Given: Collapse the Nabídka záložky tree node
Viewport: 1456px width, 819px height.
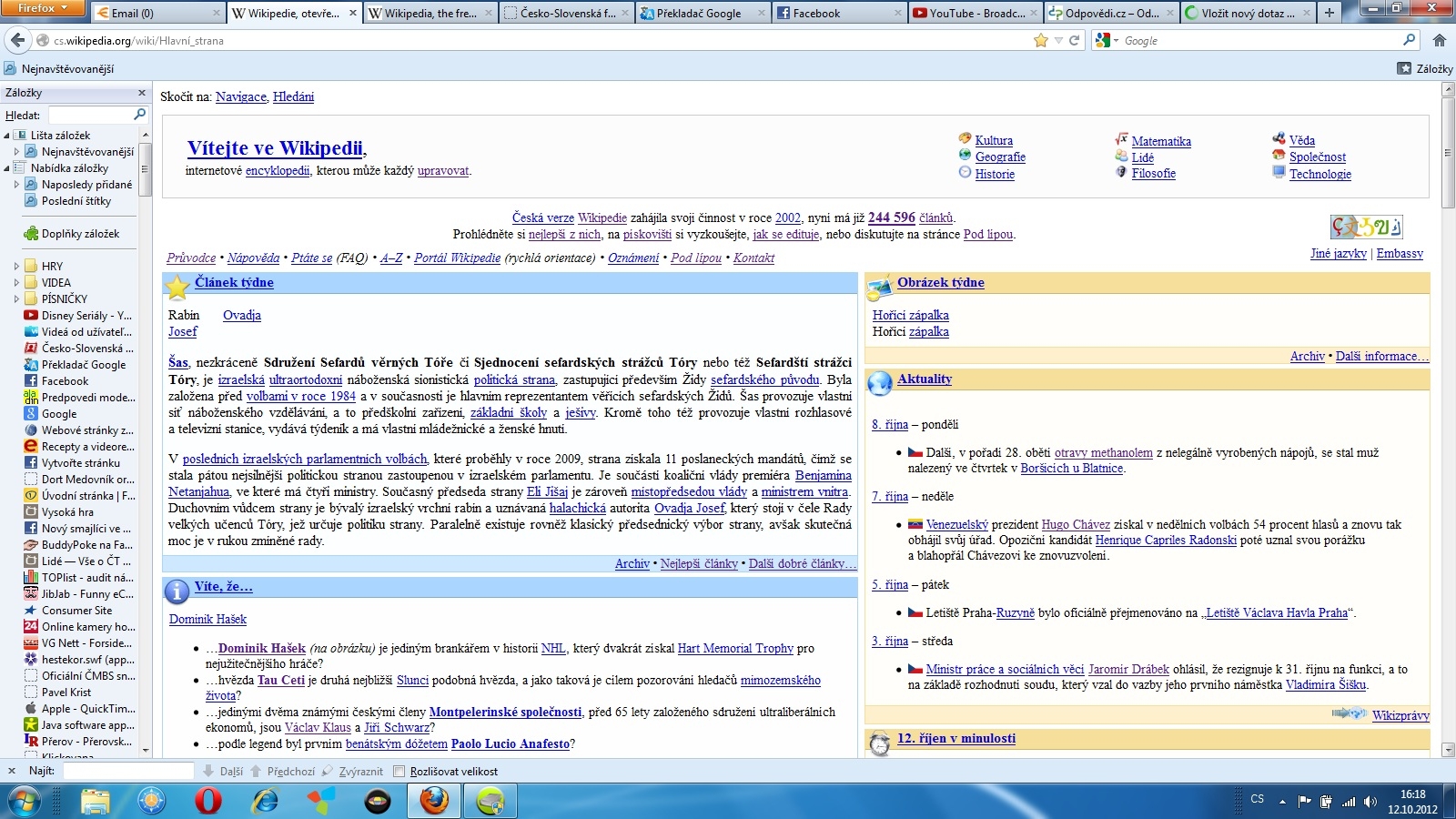Looking at the screenshot, I should pos(6,168).
